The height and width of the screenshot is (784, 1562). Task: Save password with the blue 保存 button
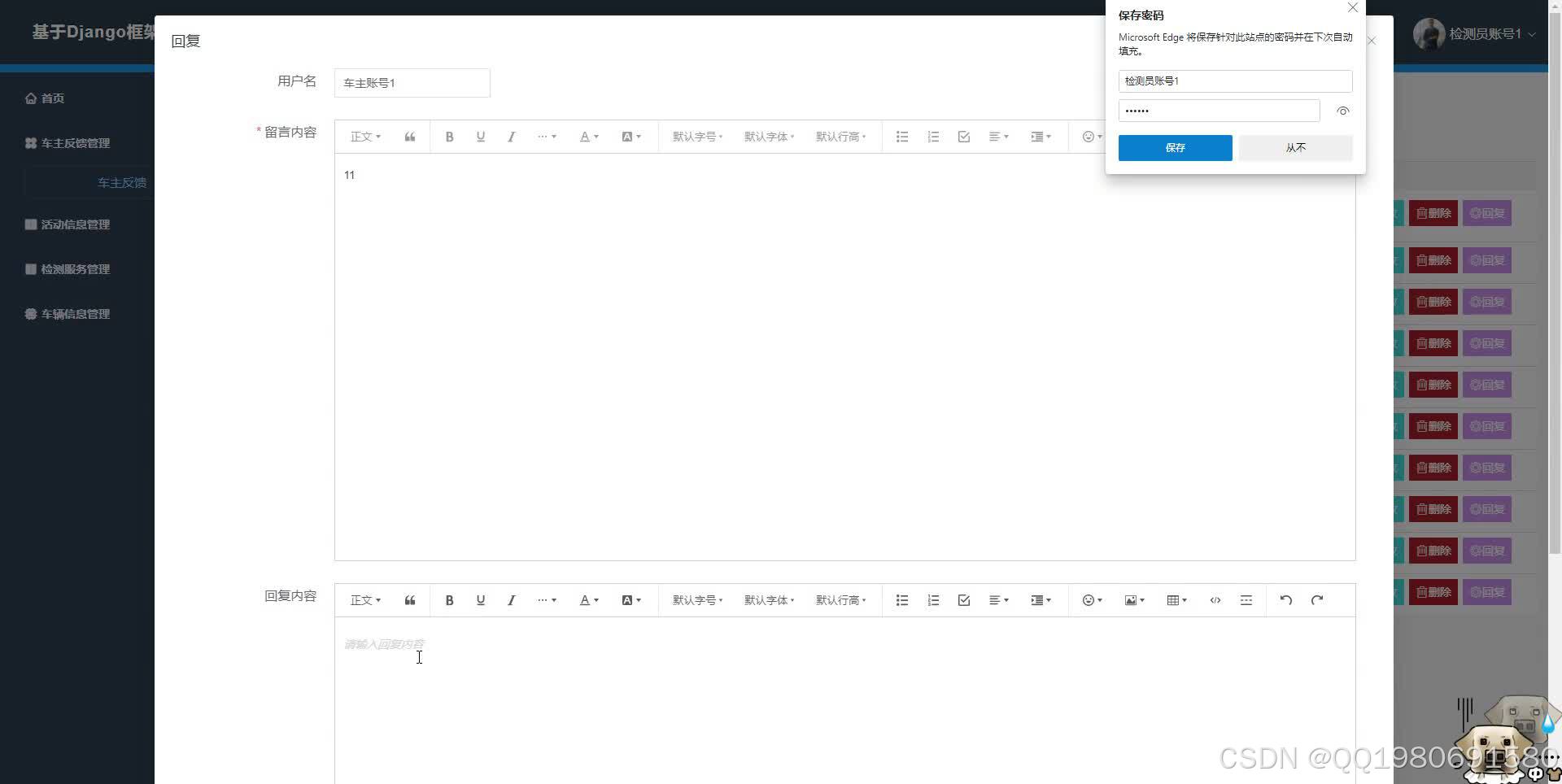point(1175,148)
